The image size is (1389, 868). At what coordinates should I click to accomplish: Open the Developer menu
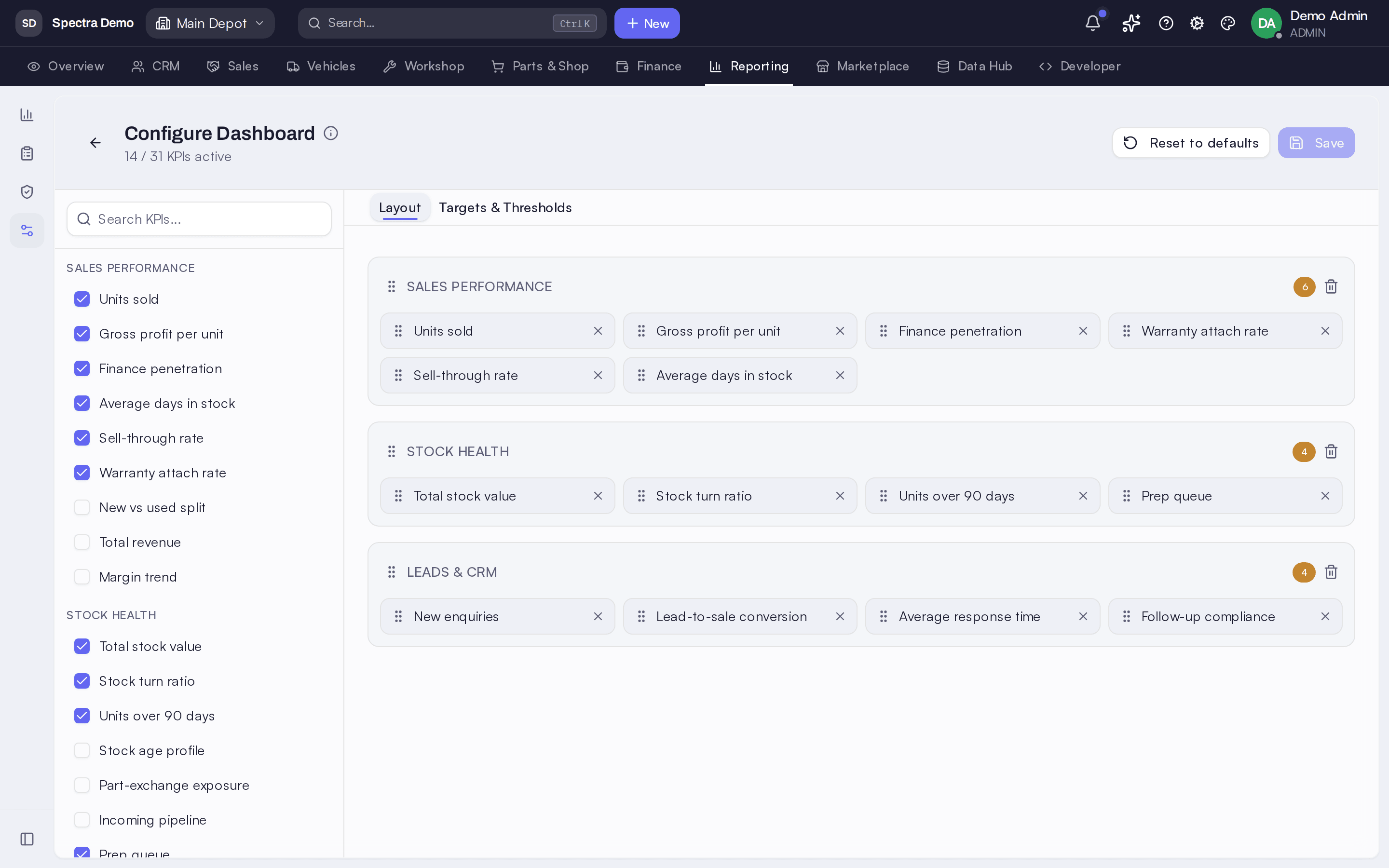1080,67
